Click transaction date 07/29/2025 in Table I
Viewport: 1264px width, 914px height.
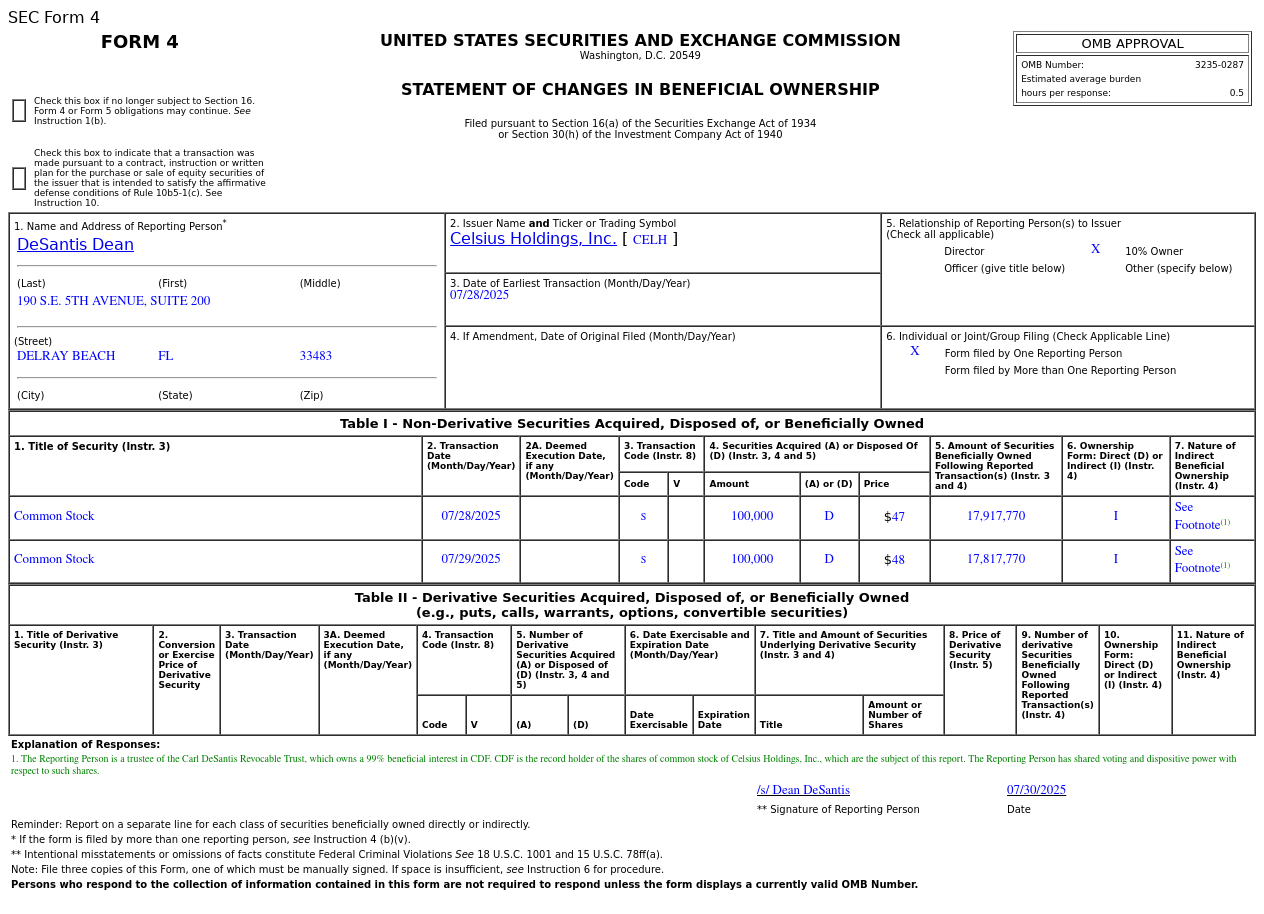(x=471, y=559)
